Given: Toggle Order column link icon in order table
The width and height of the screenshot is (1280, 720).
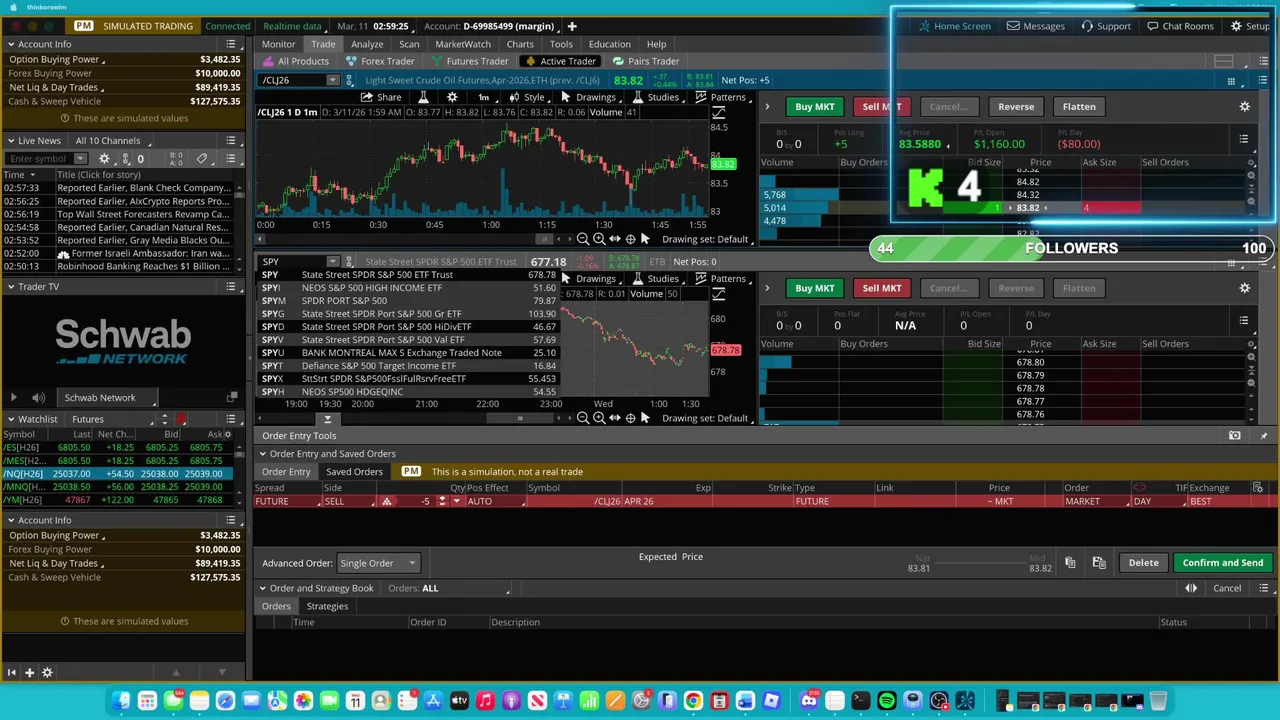Looking at the screenshot, I should click(x=1139, y=488).
